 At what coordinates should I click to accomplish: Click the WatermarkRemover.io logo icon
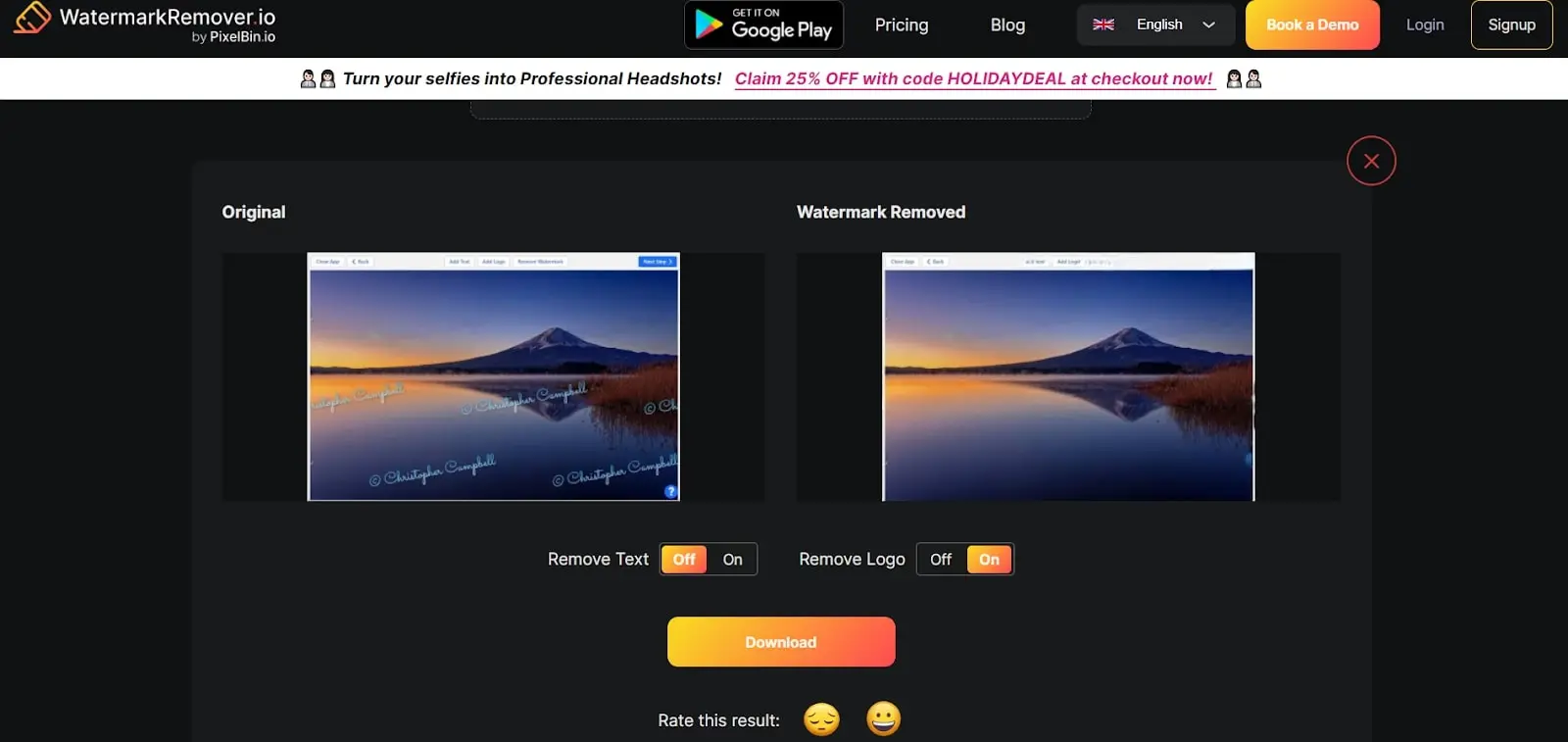pos(31,18)
